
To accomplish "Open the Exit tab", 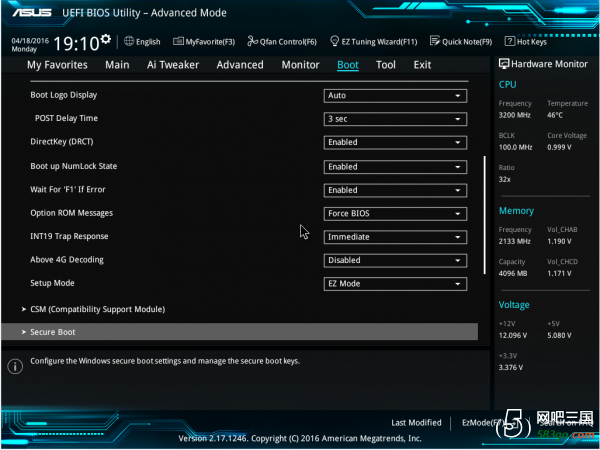I will pyautogui.click(x=422, y=65).
